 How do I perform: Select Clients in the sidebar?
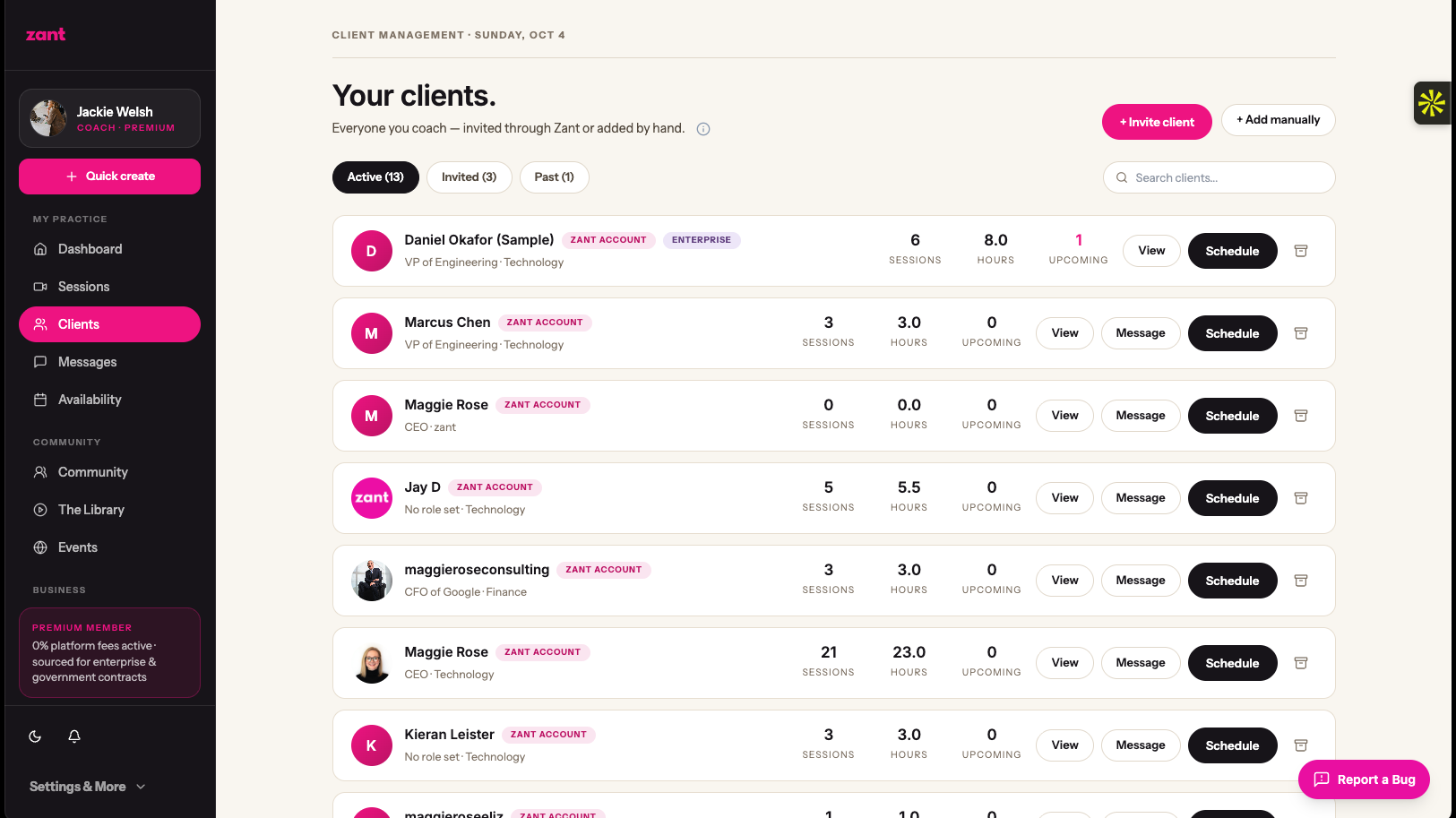109,324
